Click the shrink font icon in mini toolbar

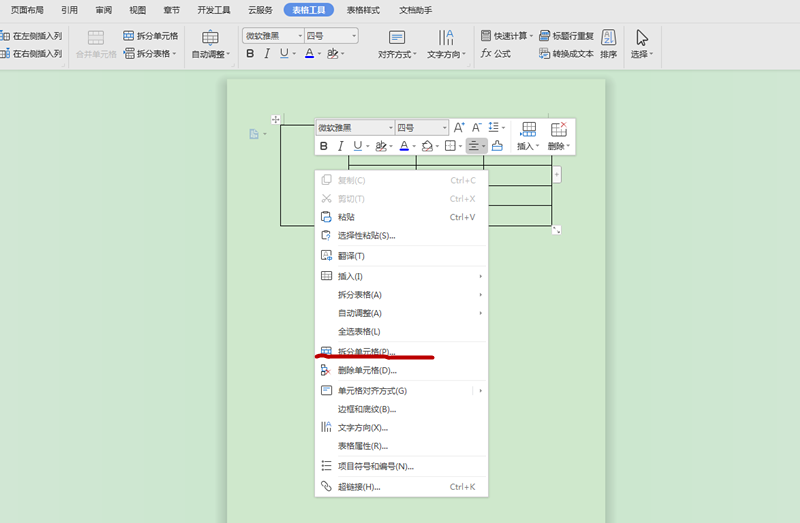click(477, 128)
